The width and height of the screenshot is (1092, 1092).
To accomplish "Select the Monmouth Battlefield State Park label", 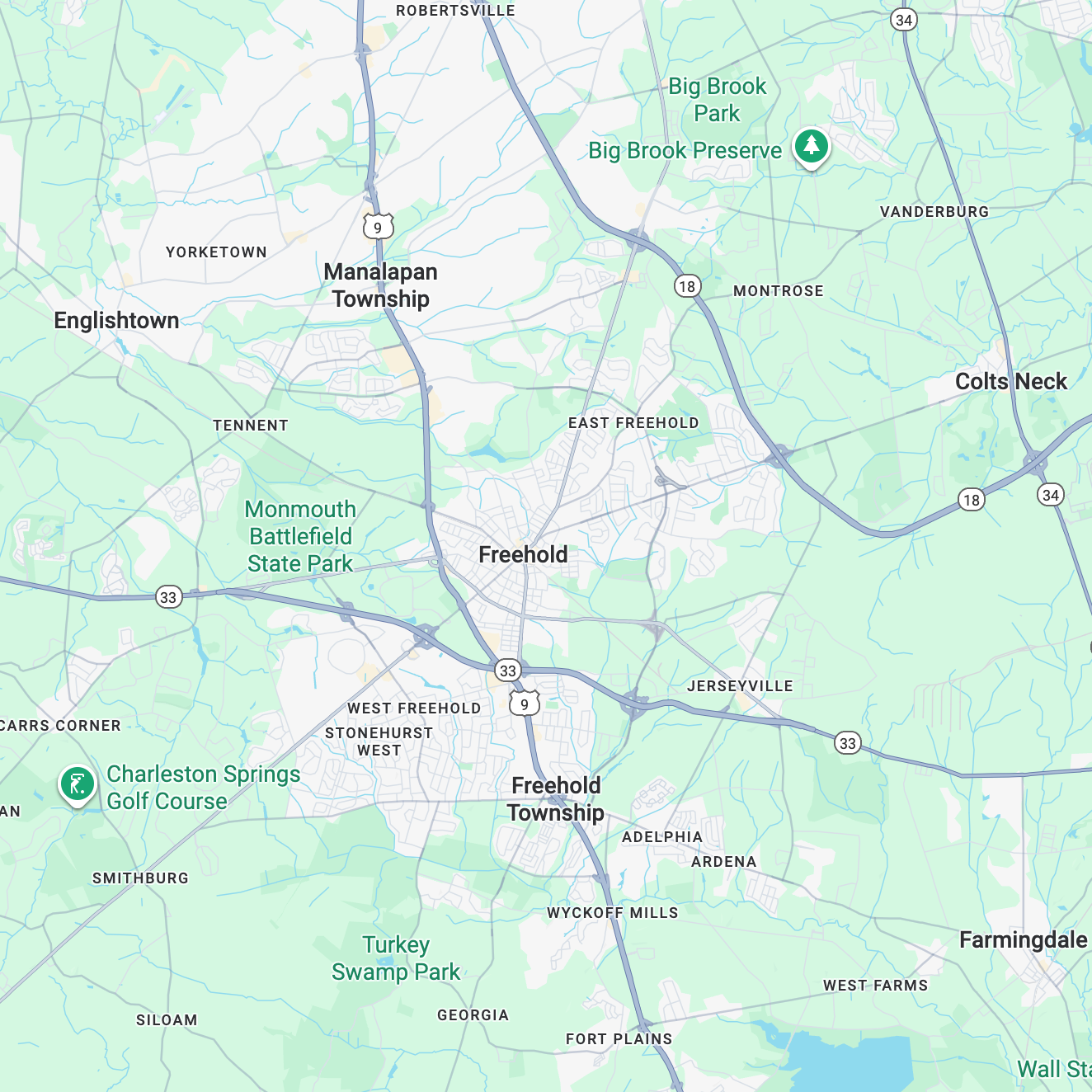I will pyautogui.click(x=300, y=536).
